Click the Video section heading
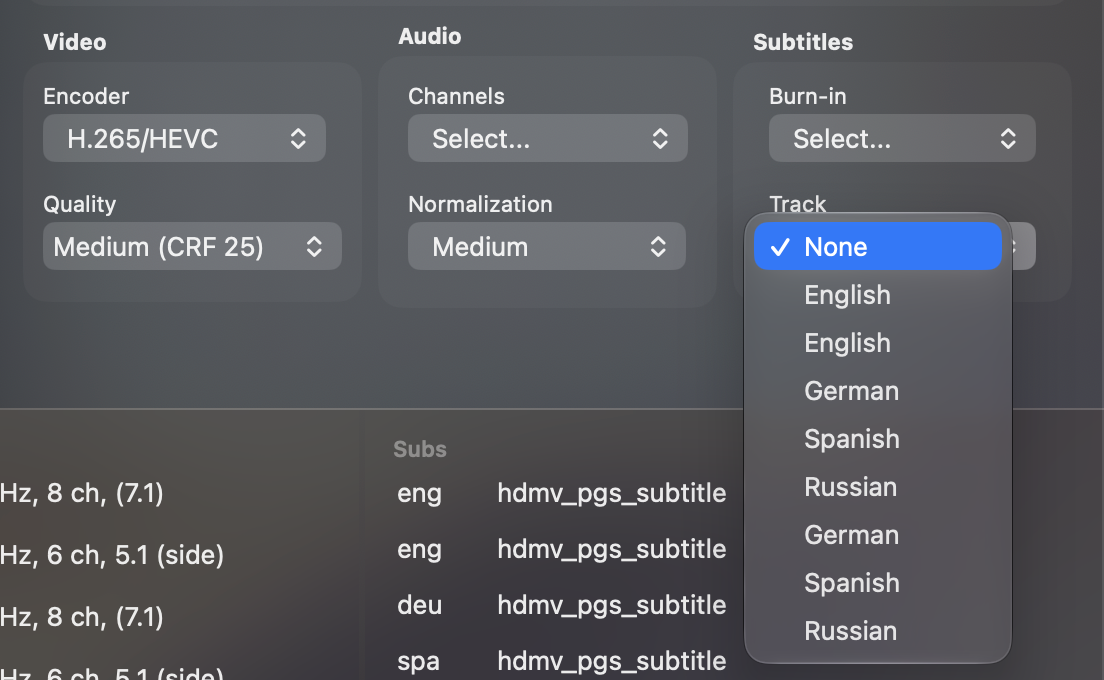The height and width of the screenshot is (680, 1104). coord(75,42)
